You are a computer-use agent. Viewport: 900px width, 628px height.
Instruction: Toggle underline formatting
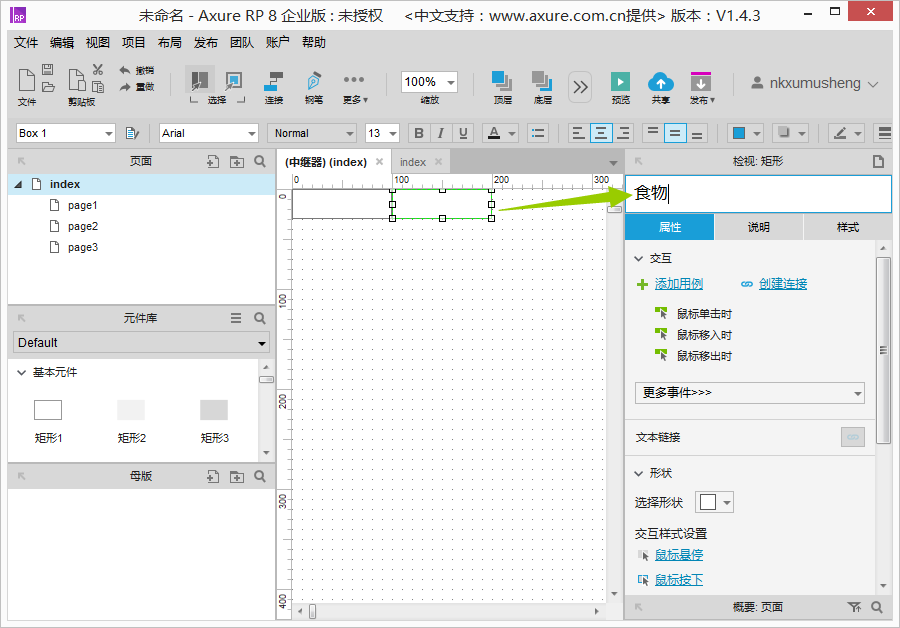463,133
